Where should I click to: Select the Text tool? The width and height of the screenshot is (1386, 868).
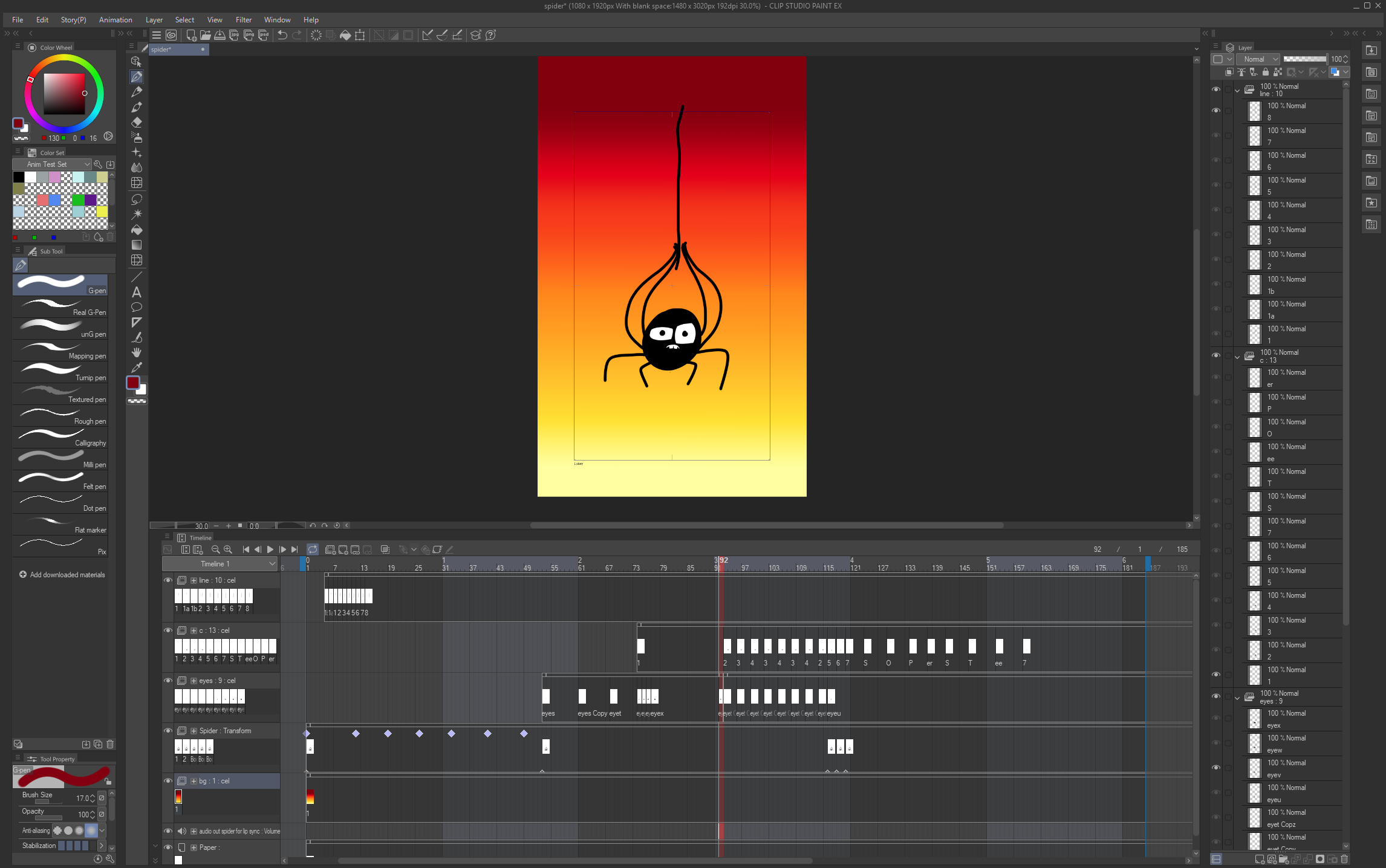pyautogui.click(x=136, y=292)
